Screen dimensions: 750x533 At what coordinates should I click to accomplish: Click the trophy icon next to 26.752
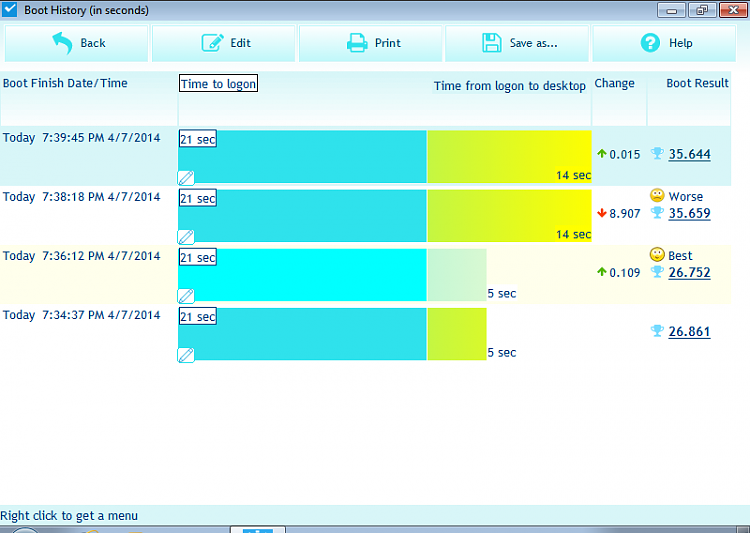point(657,272)
